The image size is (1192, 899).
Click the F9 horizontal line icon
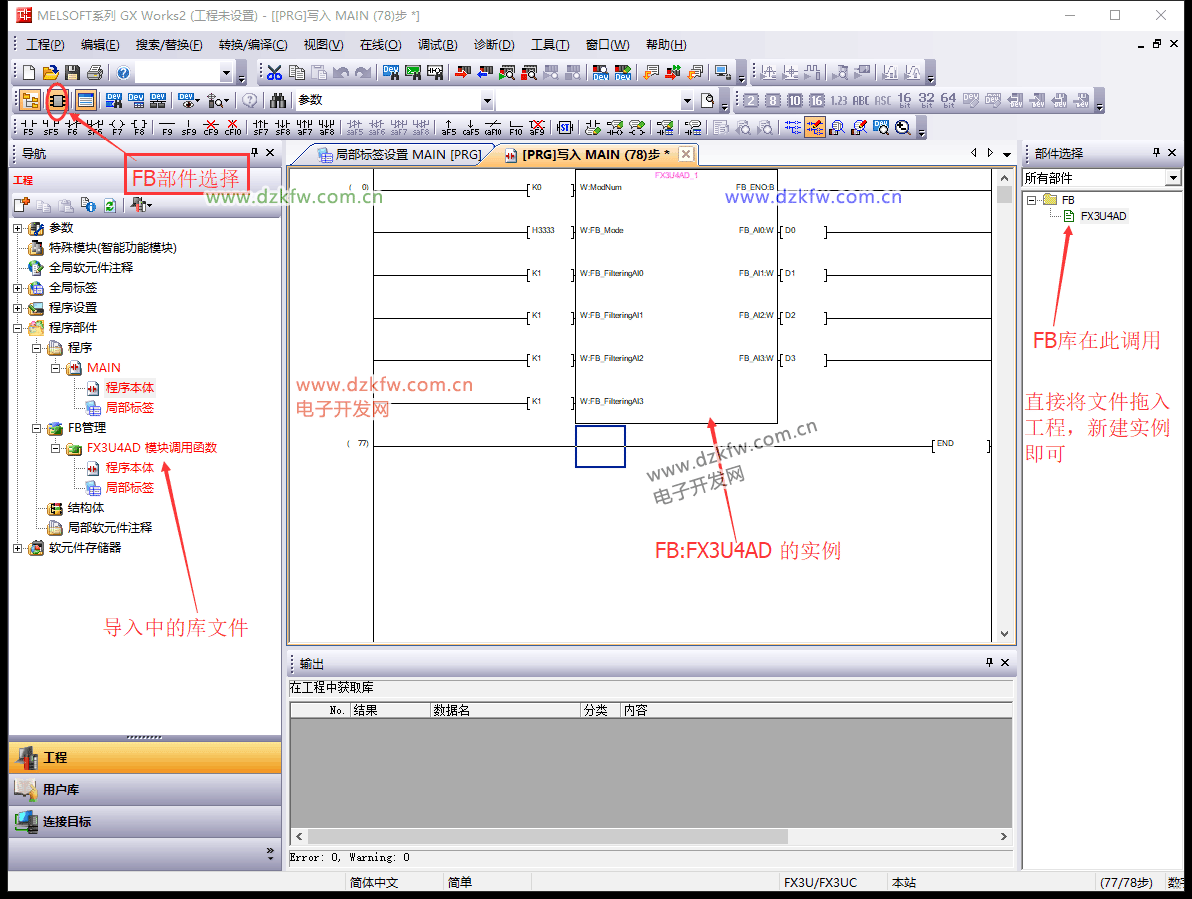tap(167, 127)
